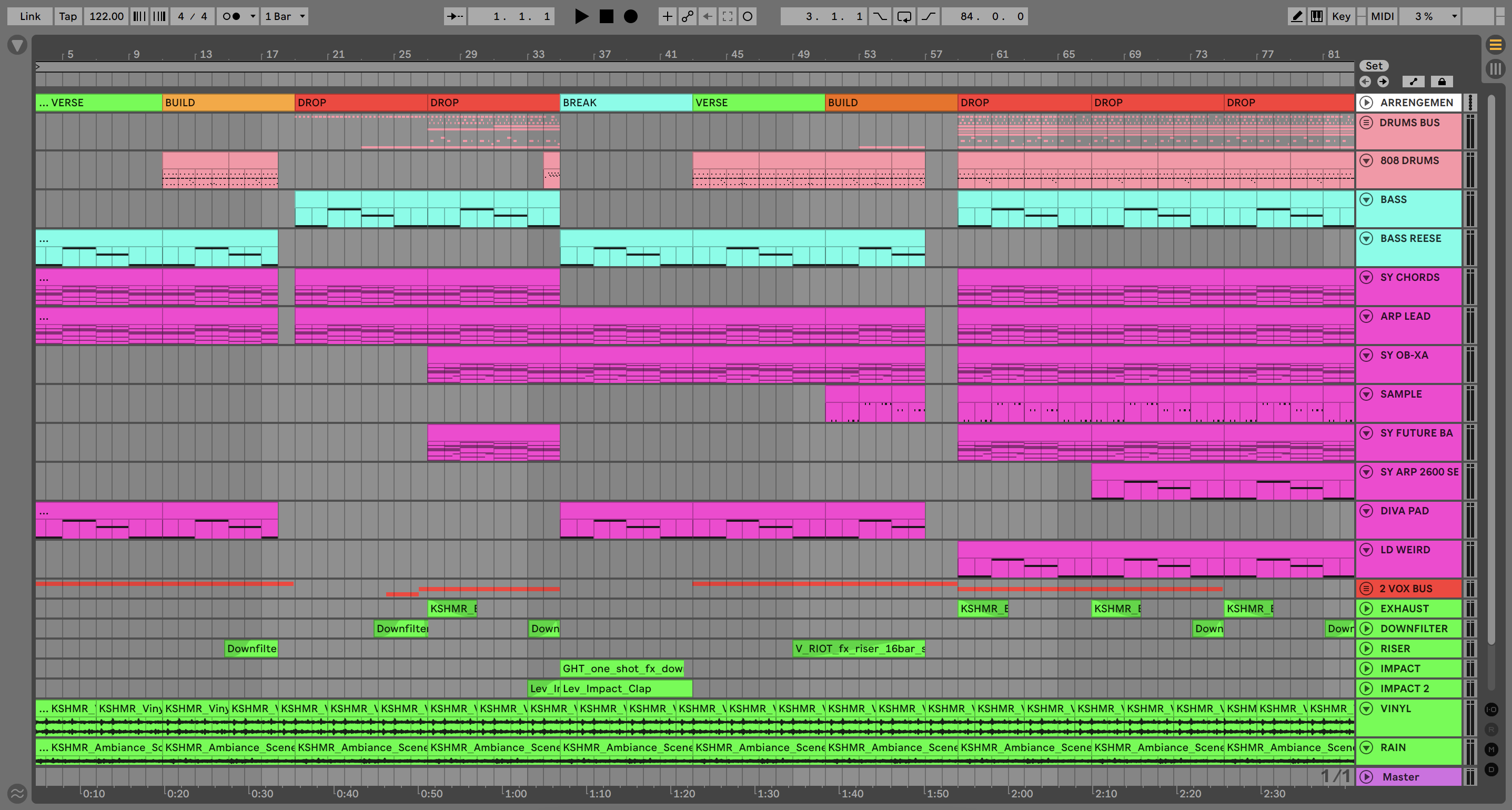Image resolution: width=1512 pixels, height=810 pixels.
Task: Click the tempo field showing 122.00
Action: (106, 16)
